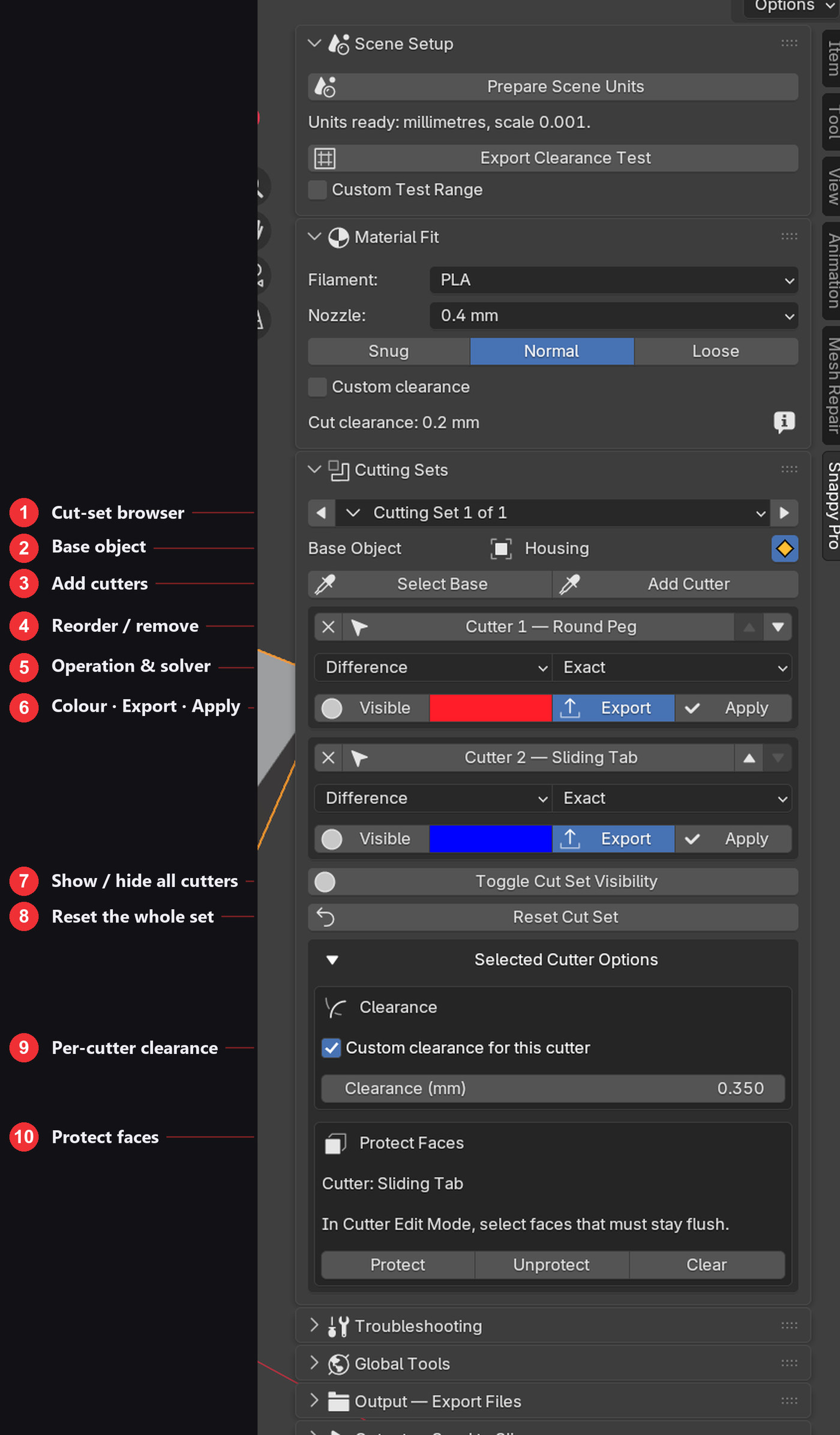Click the move-down arrow on Cutter 2

(778, 758)
